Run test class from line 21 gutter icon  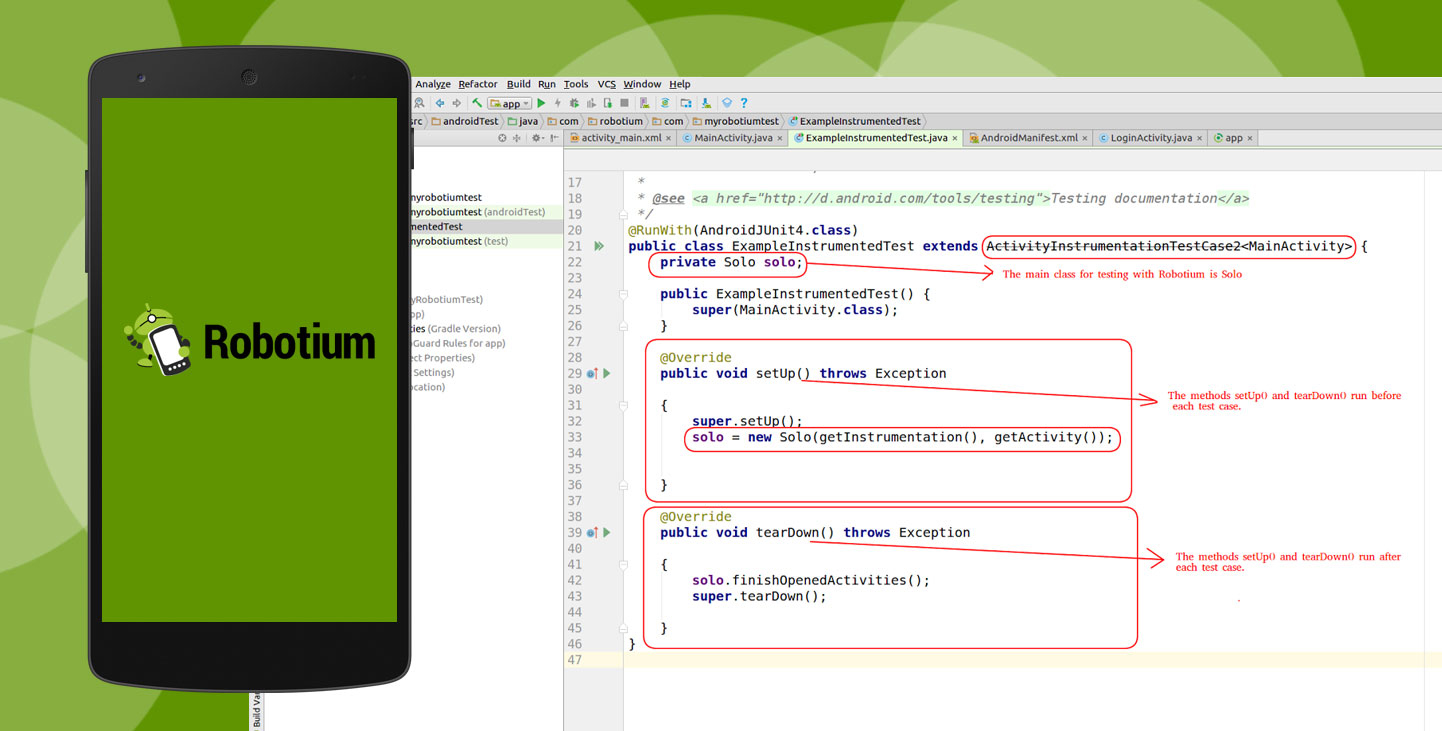pos(598,246)
